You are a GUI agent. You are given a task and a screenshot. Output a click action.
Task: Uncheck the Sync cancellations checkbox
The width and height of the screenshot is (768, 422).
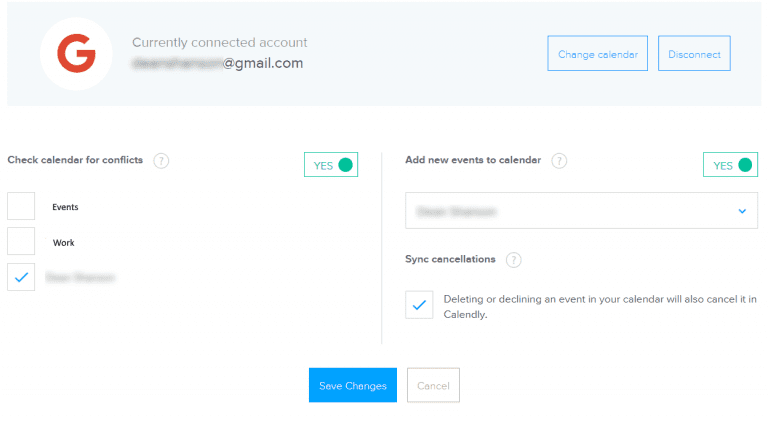pyautogui.click(x=419, y=305)
